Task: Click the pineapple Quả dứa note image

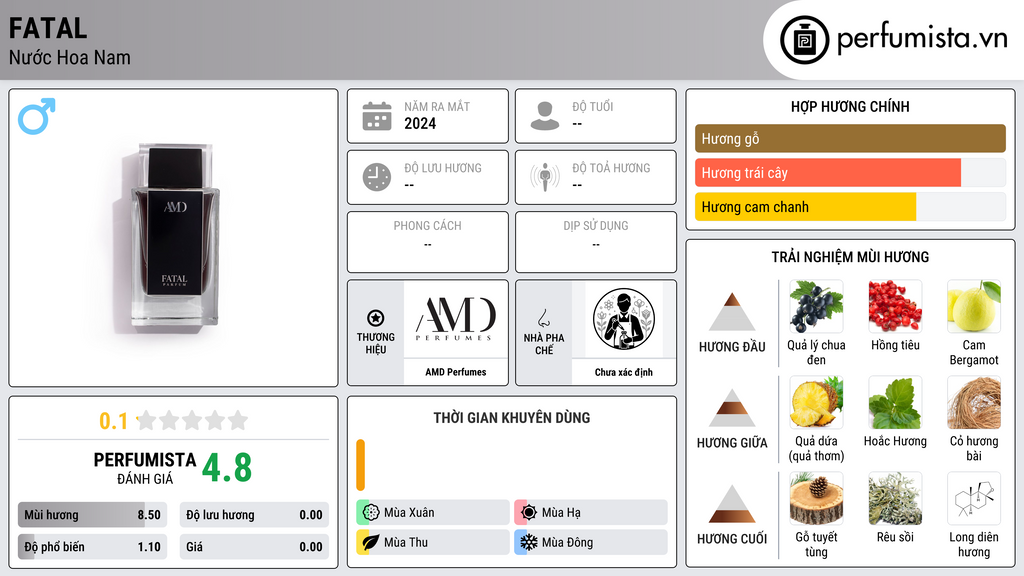Action: 816,403
